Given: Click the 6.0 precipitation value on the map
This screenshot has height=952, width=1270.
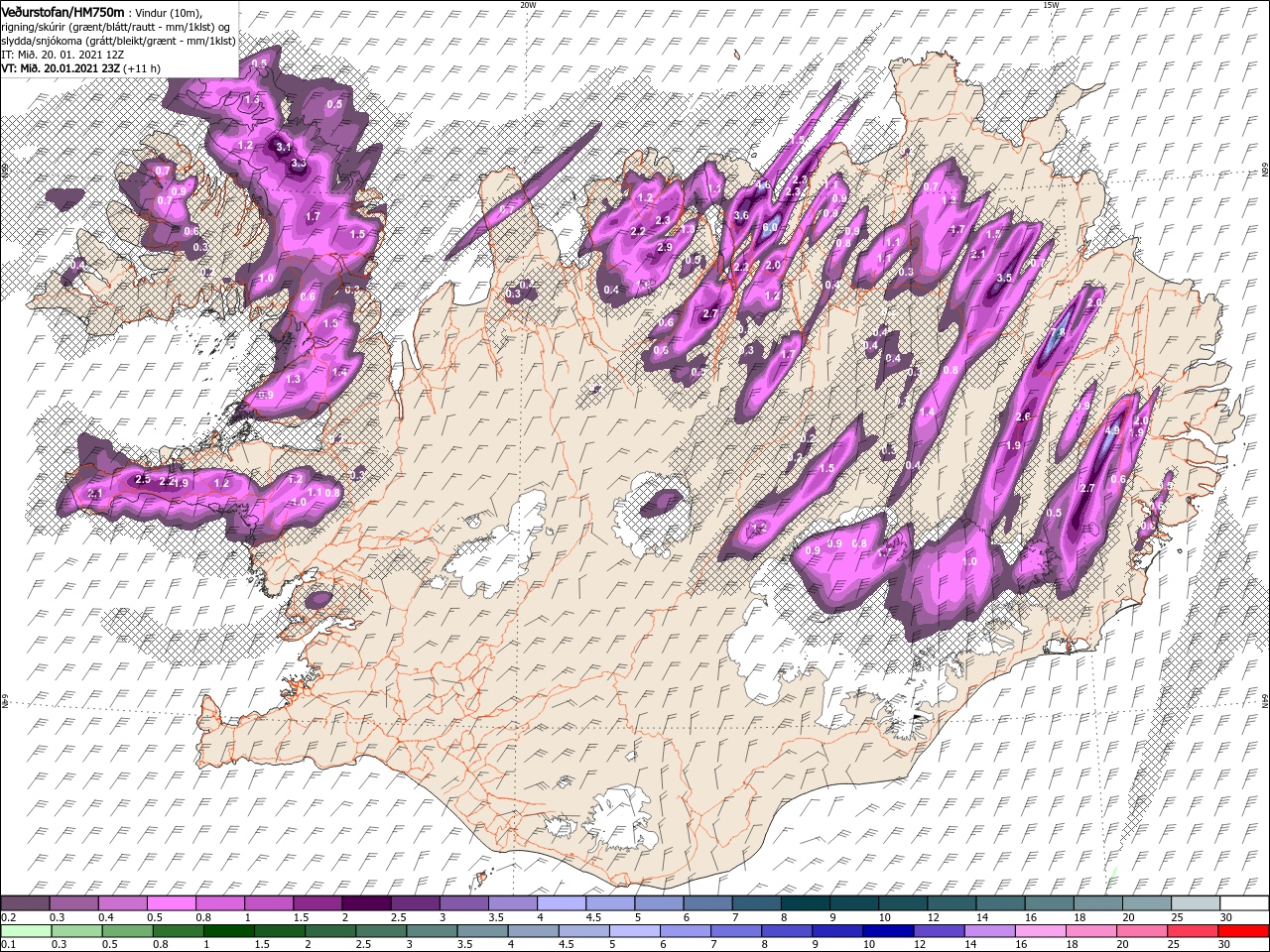Looking at the screenshot, I should coord(769,227).
